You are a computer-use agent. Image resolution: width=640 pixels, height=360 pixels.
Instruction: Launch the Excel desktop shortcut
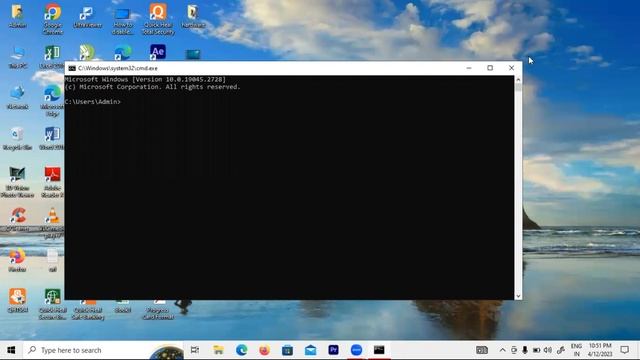52,57
